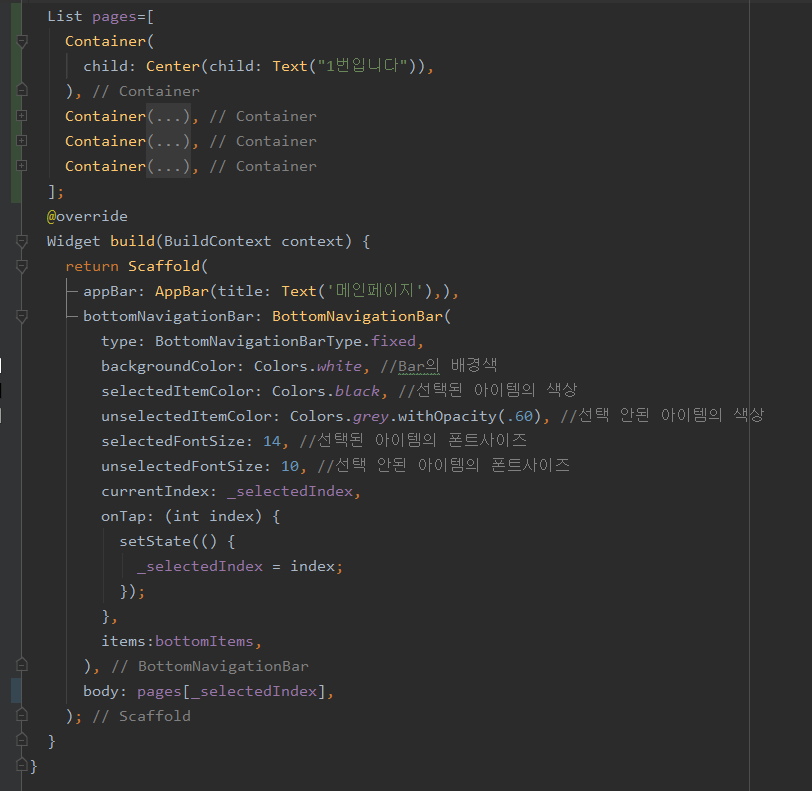Click the italic 'black' color constant
The width and height of the screenshot is (812, 791).
point(357,391)
